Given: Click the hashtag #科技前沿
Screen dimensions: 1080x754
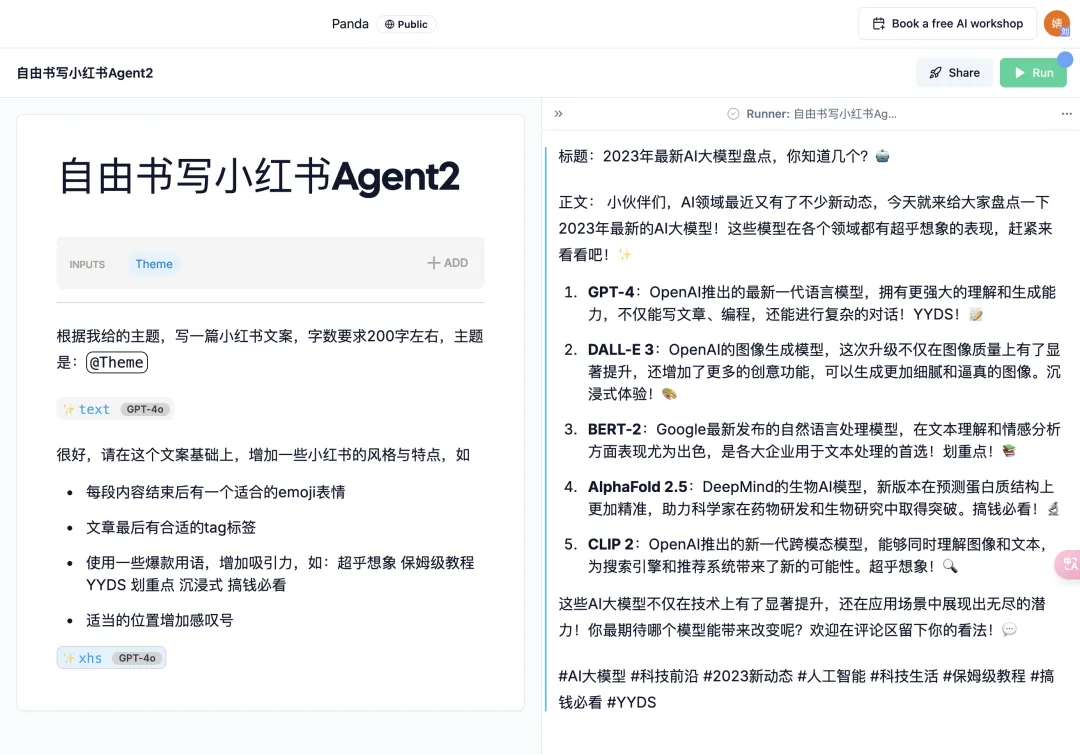Looking at the screenshot, I should tap(664, 676).
